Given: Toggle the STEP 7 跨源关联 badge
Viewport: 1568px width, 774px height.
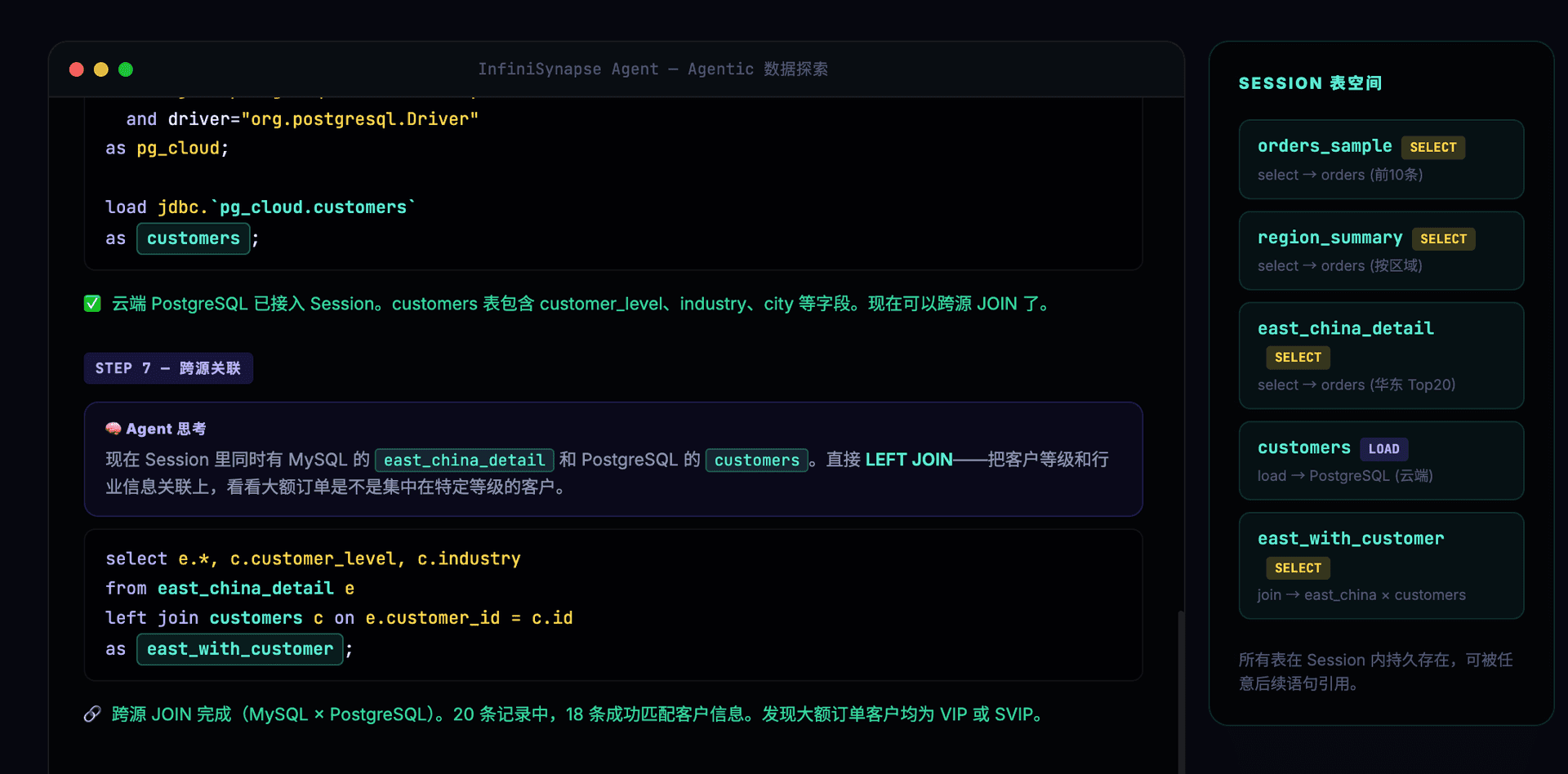Looking at the screenshot, I should coord(167,367).
